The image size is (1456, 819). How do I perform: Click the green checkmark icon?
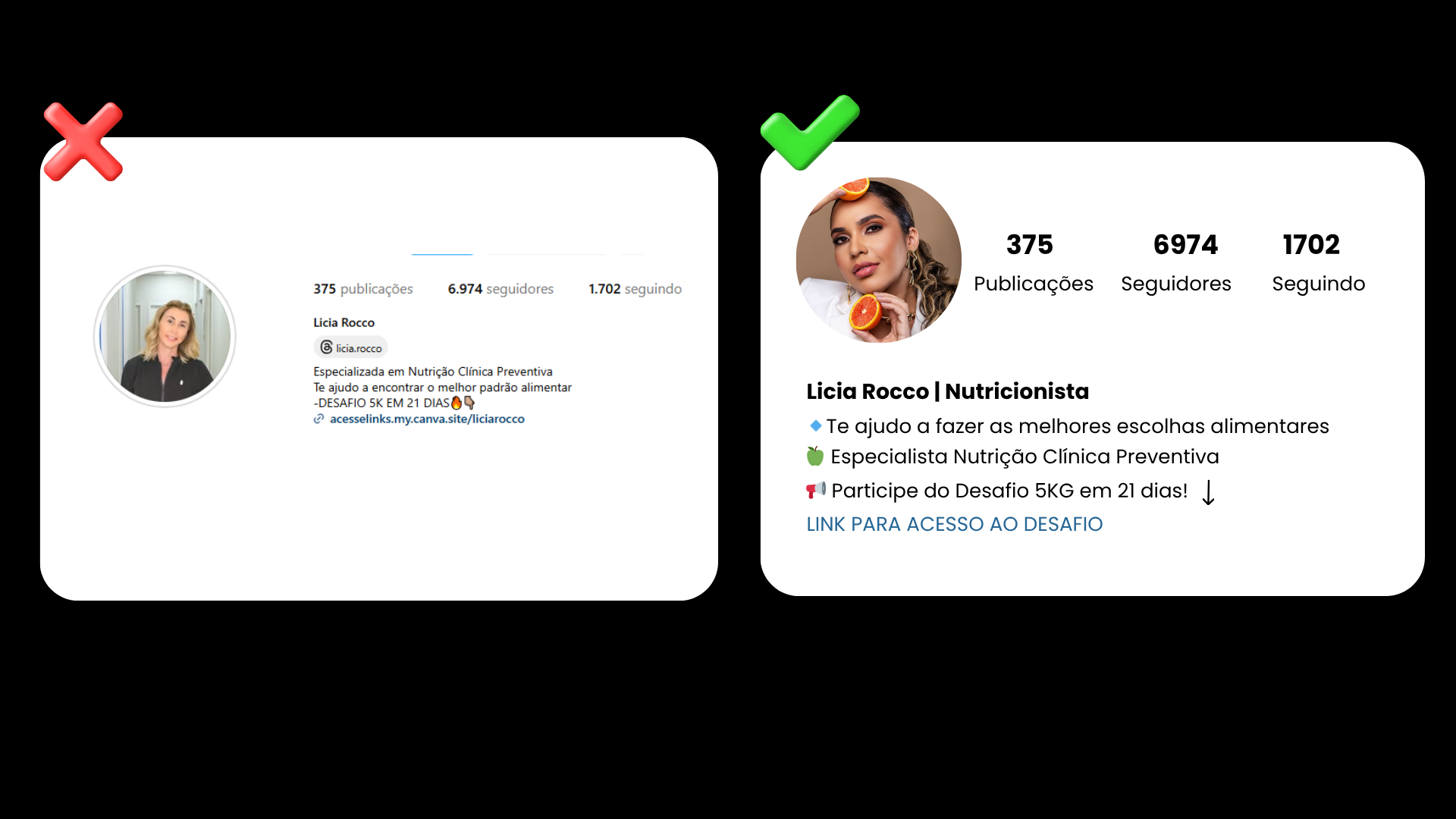(x=810, y=133)
